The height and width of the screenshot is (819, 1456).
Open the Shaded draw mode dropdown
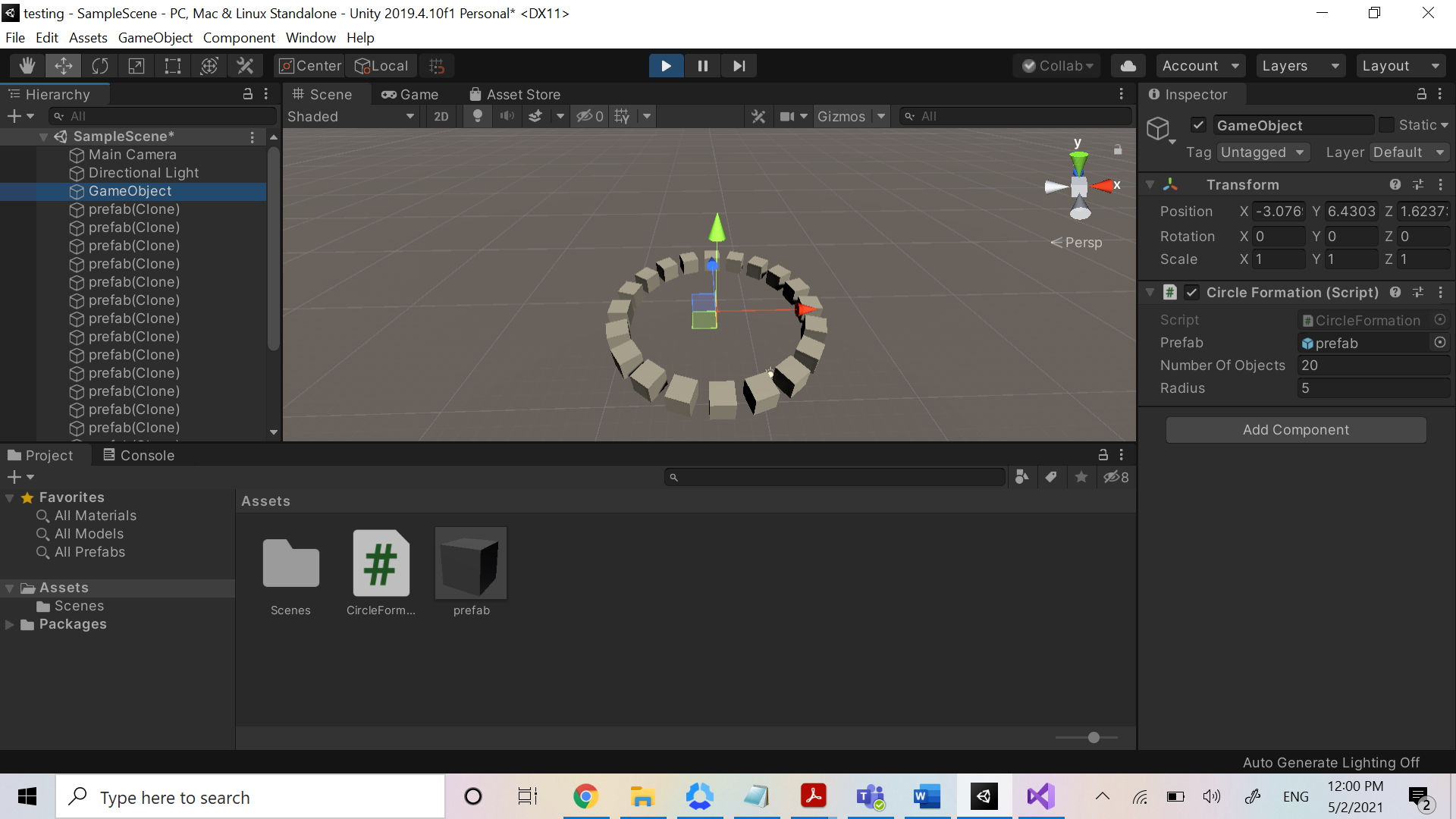pos(350,116)
